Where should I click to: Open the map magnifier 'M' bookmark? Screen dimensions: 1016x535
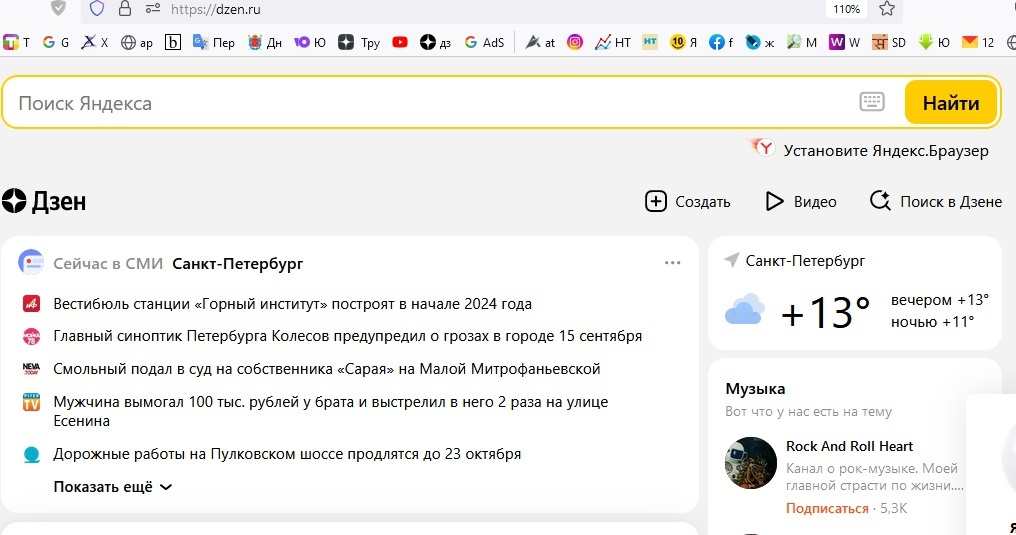point(802,42)
